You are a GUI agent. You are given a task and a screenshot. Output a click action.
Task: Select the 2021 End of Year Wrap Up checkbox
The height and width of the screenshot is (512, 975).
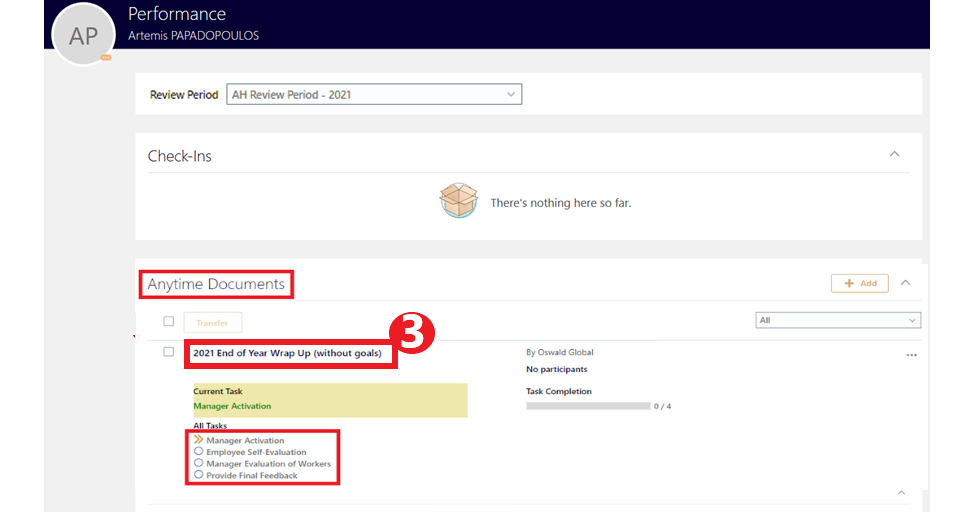[x=169, y=351]
